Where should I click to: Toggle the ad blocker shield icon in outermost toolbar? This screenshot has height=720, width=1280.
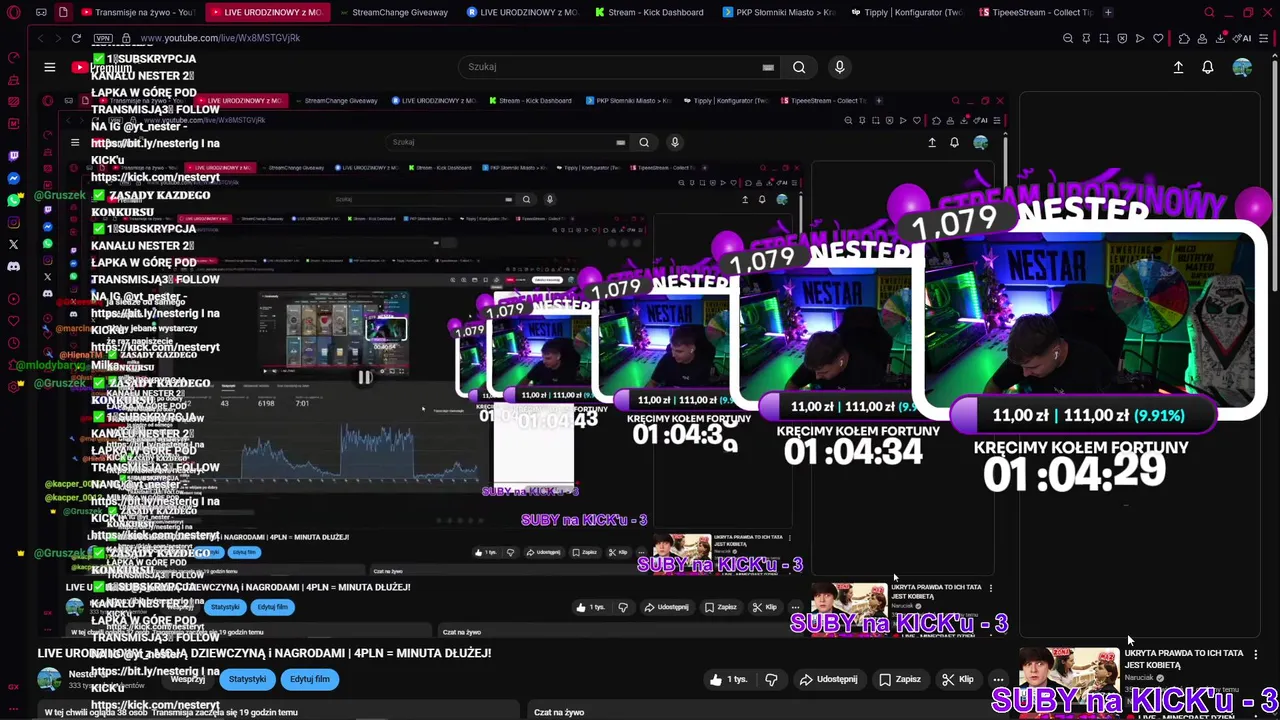coord(1122,38)
